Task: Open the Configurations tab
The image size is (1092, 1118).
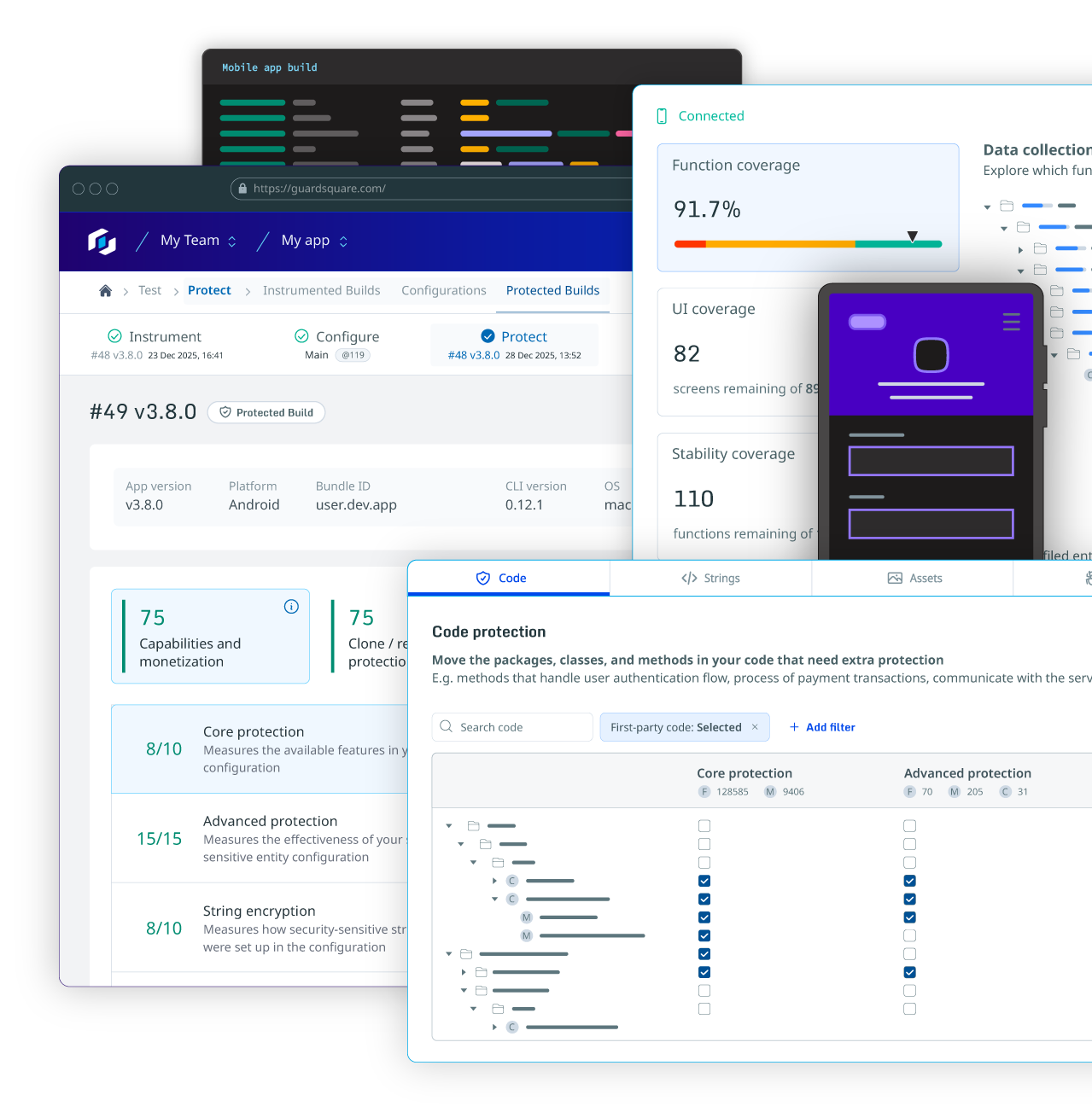Action: tap(443, 290)
